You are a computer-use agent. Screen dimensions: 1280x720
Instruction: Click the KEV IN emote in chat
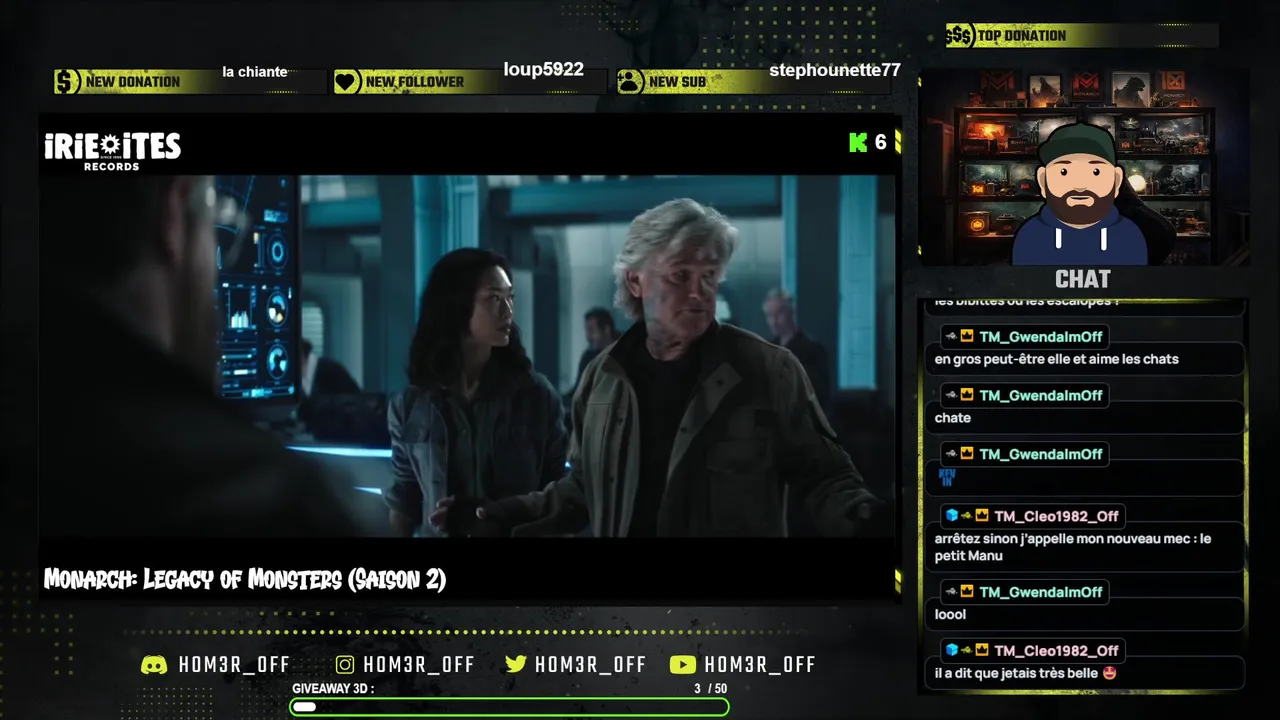coord(947,478)
